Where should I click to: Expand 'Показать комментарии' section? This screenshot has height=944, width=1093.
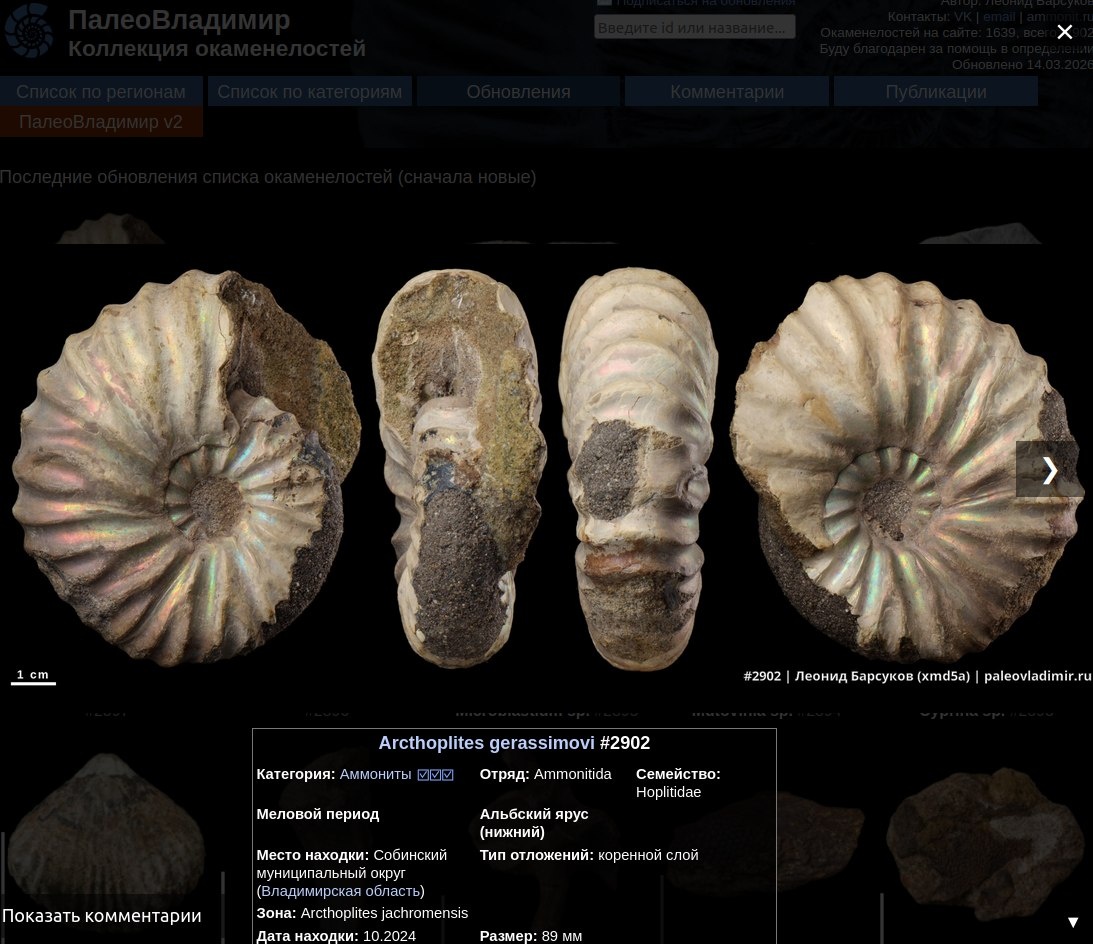click(x=101, y=916)
